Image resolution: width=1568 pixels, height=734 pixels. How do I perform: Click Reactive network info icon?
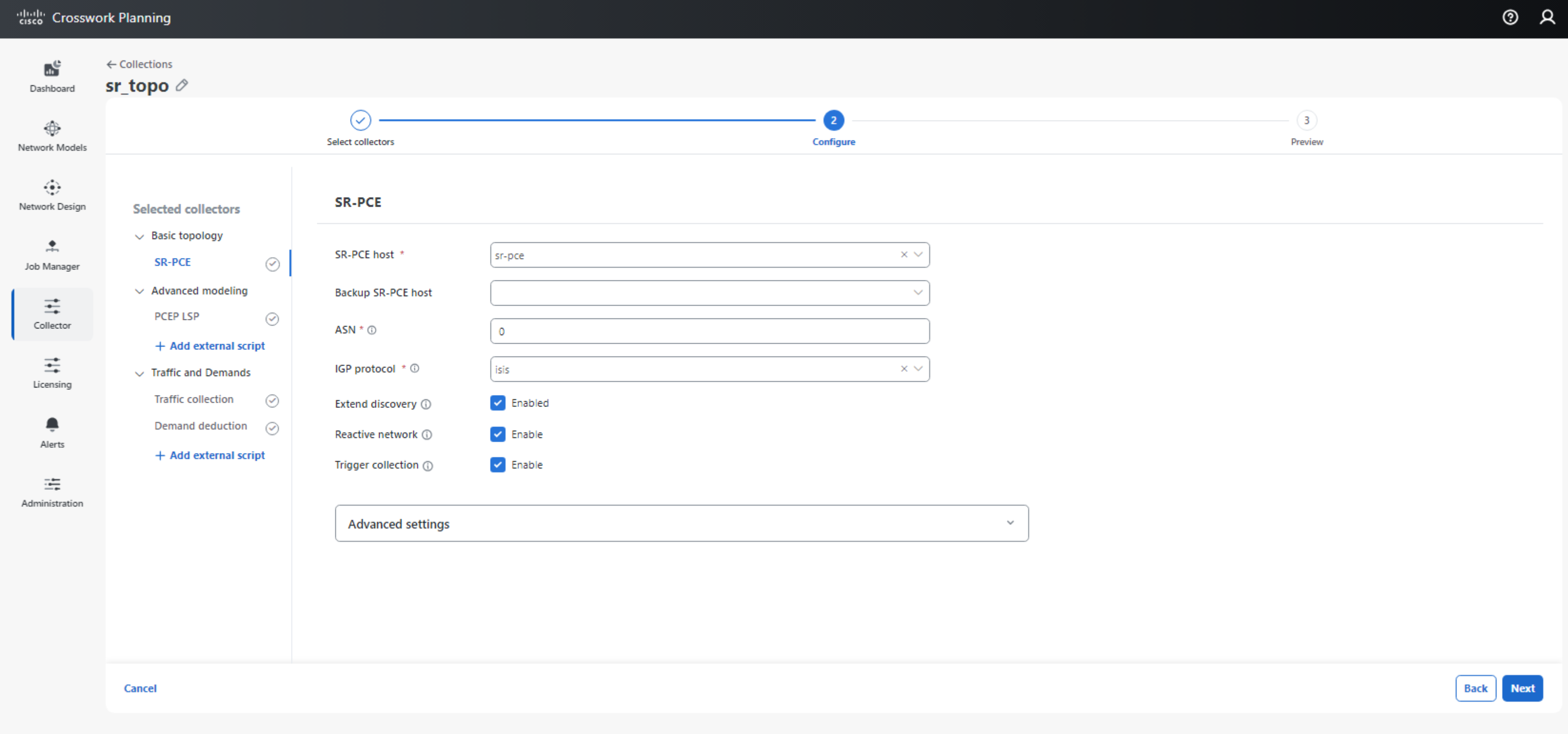(x=427, y=435)
